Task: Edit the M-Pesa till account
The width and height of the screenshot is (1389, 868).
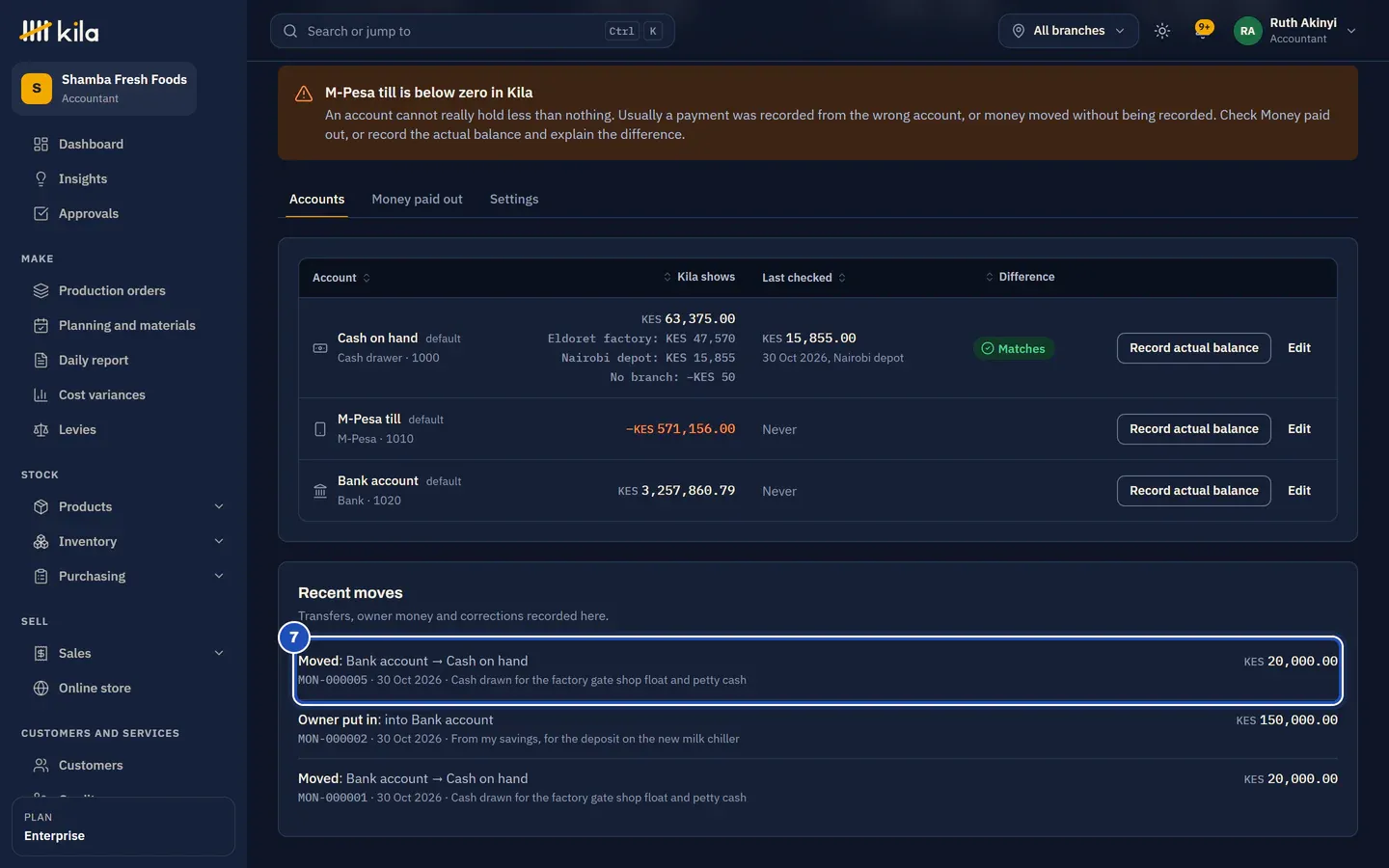Action: 1299,429
